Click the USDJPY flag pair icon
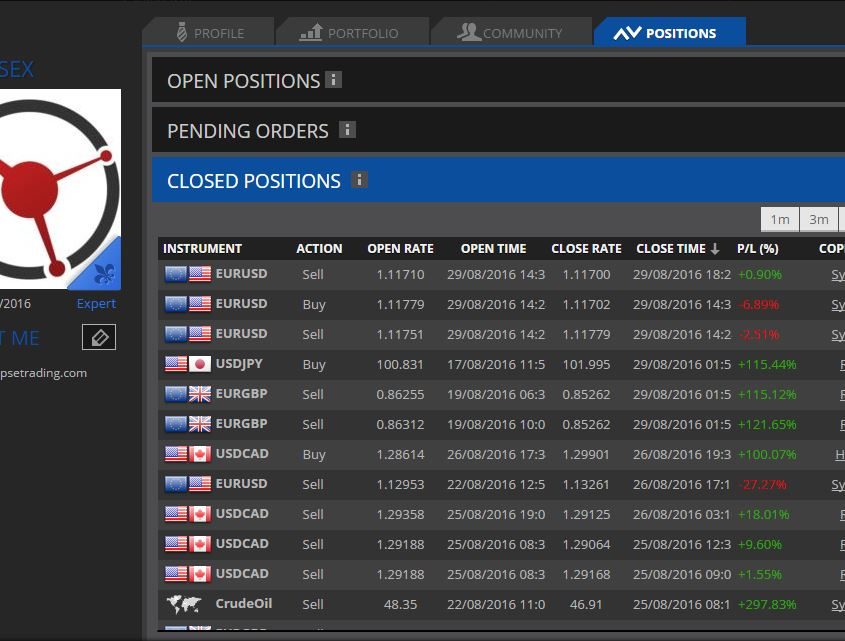Viewport: 845px width, 641px height. [x=187, y=364]
